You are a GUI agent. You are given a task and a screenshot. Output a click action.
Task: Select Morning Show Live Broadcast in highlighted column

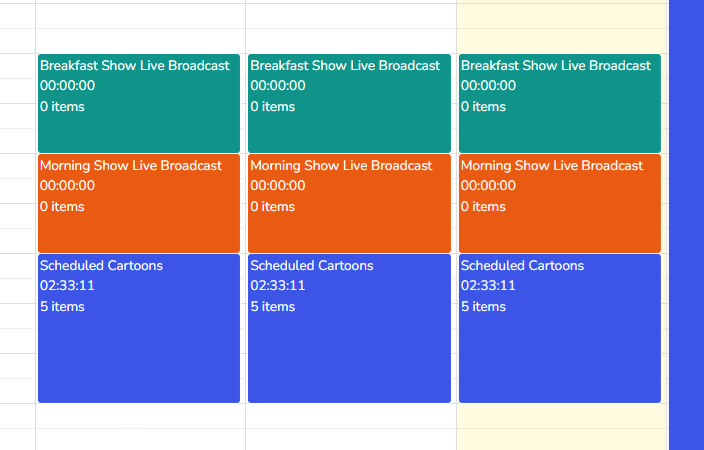(560, 203)
